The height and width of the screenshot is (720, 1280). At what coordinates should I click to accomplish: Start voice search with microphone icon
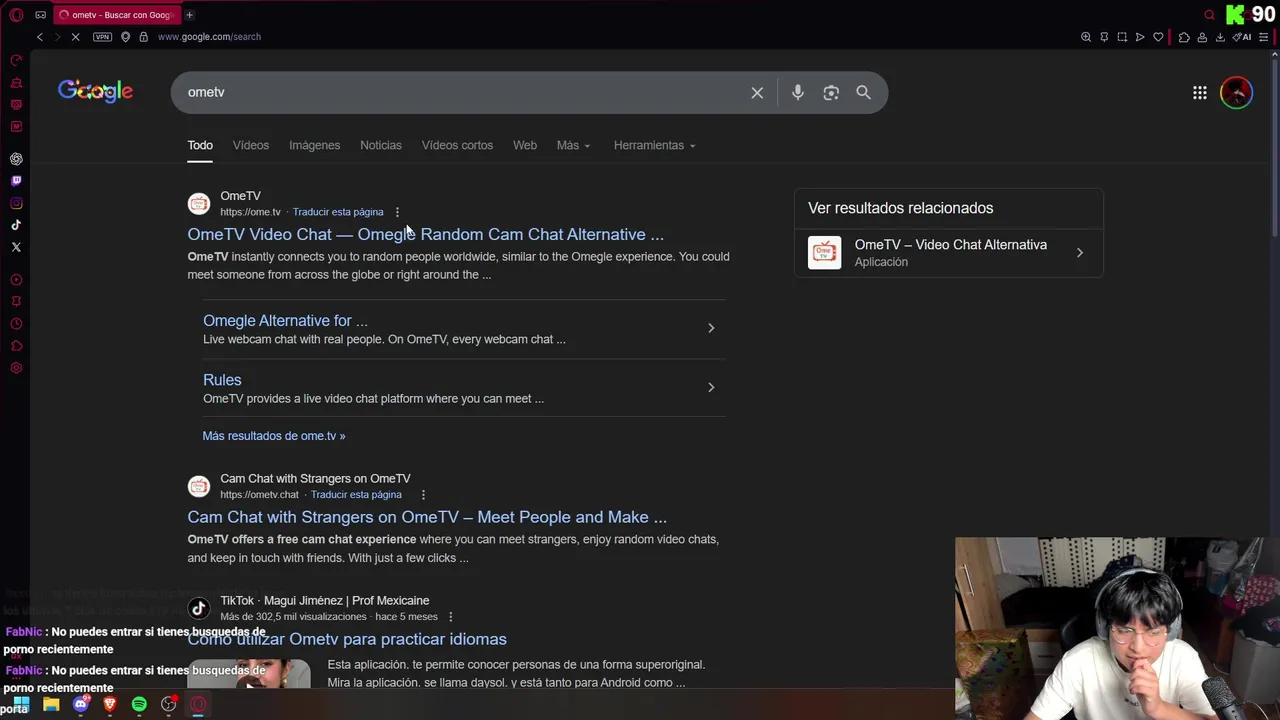[797, 93]
